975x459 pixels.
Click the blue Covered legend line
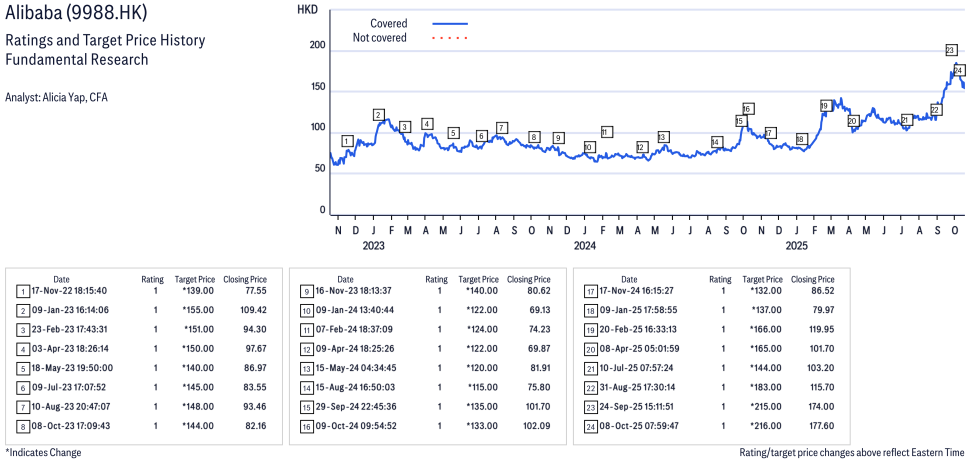click(450, 23)
